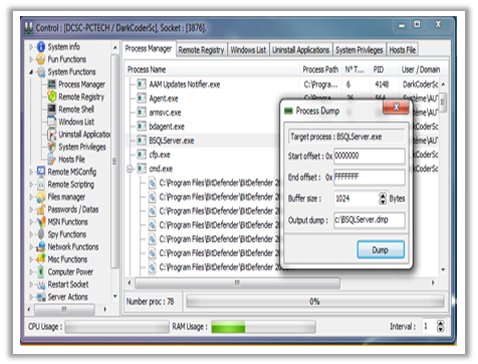Increase the Buffer size stepper value

[x=383, y=195]
